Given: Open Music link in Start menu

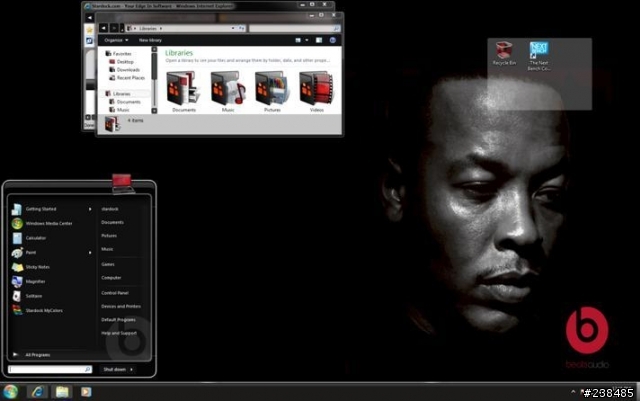Looking at the screenshot, I should click(107, 249).
